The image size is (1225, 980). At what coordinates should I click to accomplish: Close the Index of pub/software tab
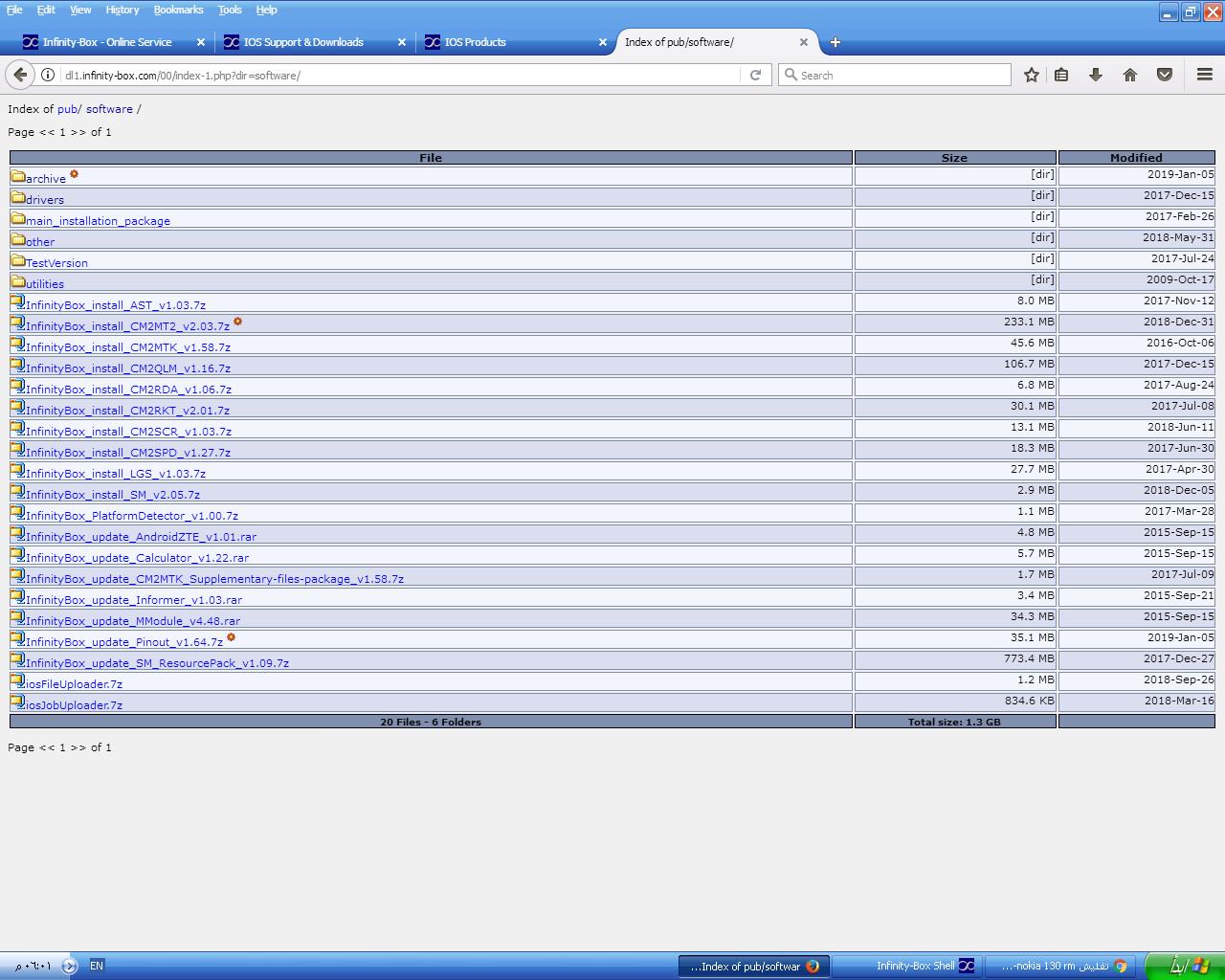pyautogui.click(x=803, y=42)
